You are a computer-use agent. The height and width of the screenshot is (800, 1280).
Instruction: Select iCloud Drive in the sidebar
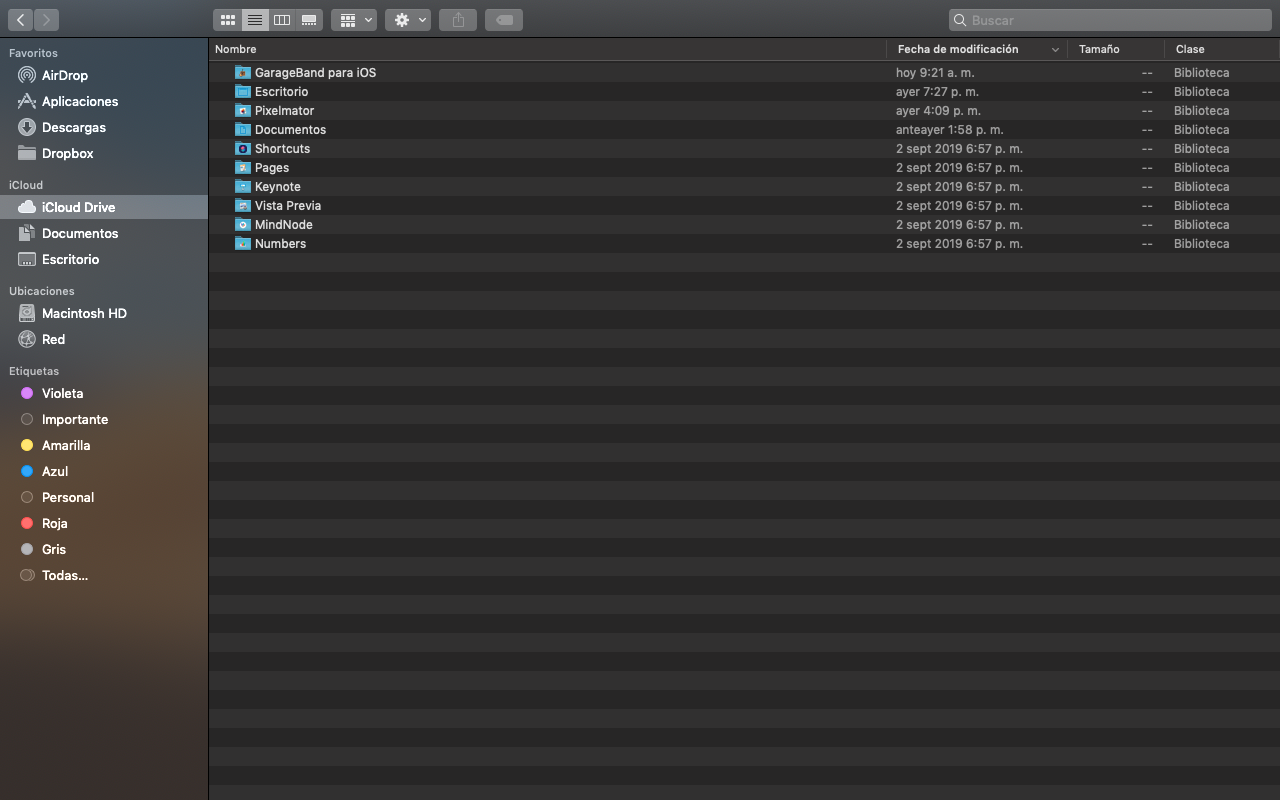coord(104,207)
